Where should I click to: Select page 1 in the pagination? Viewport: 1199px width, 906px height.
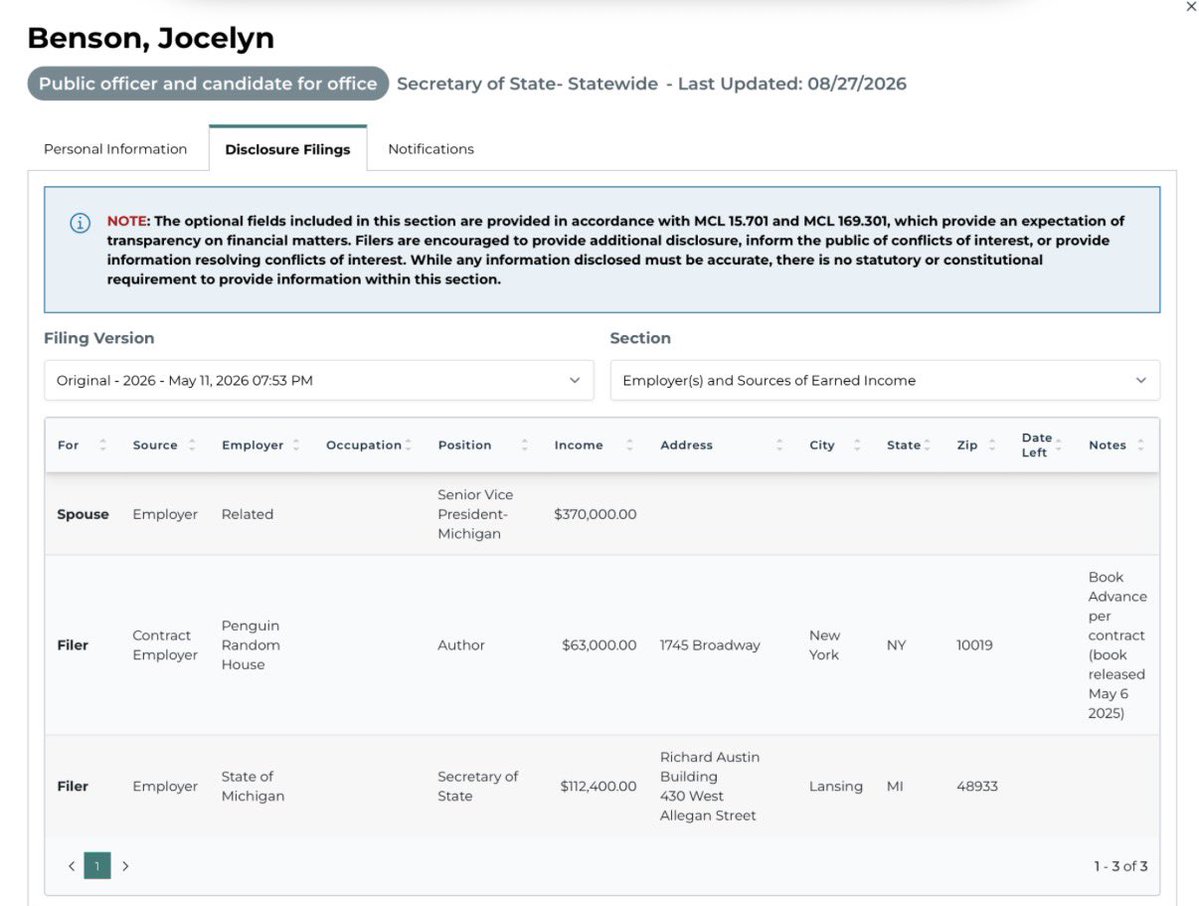[97, 866]
